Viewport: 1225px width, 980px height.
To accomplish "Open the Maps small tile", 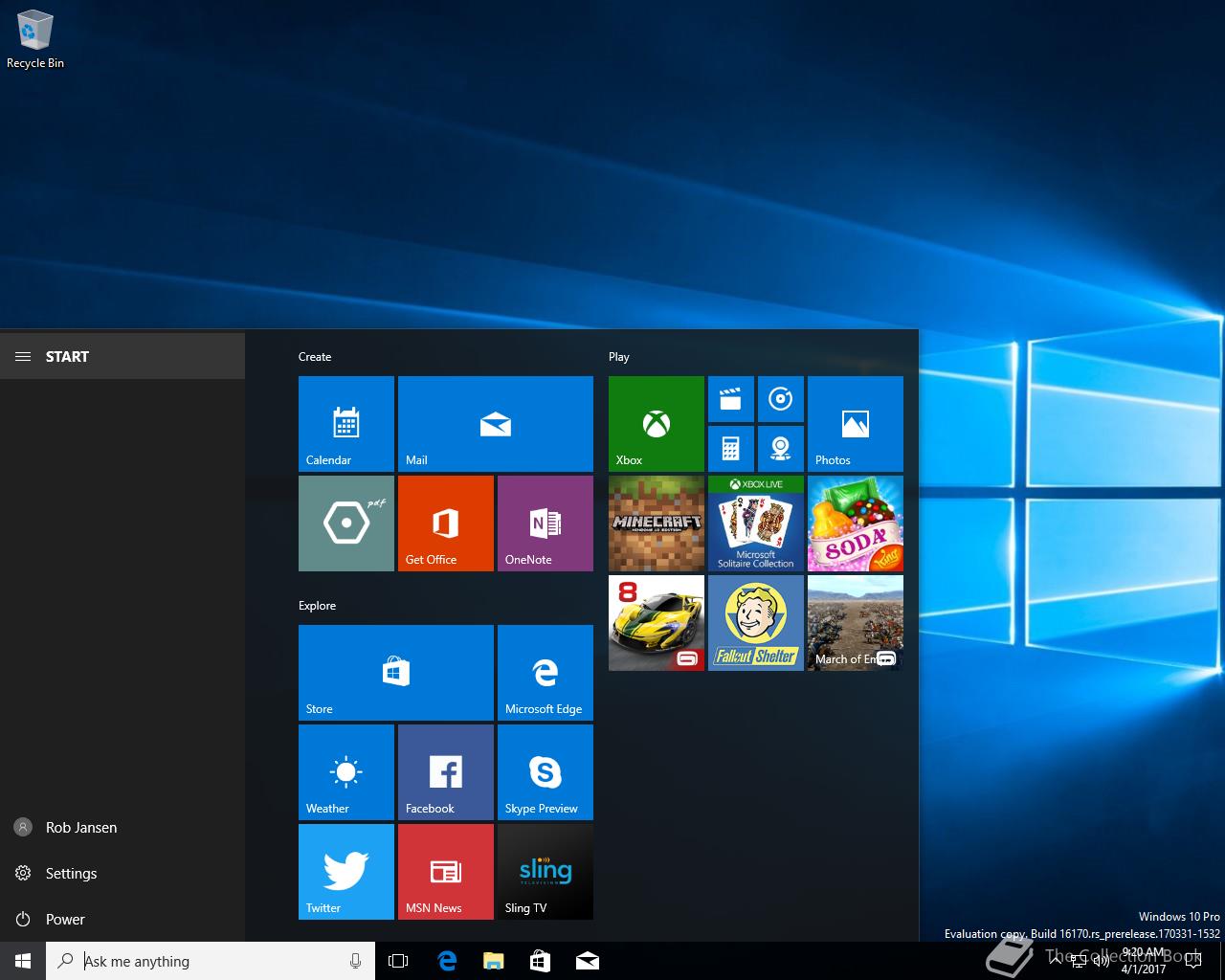I will pyautogui.click(x=781, y=449).
